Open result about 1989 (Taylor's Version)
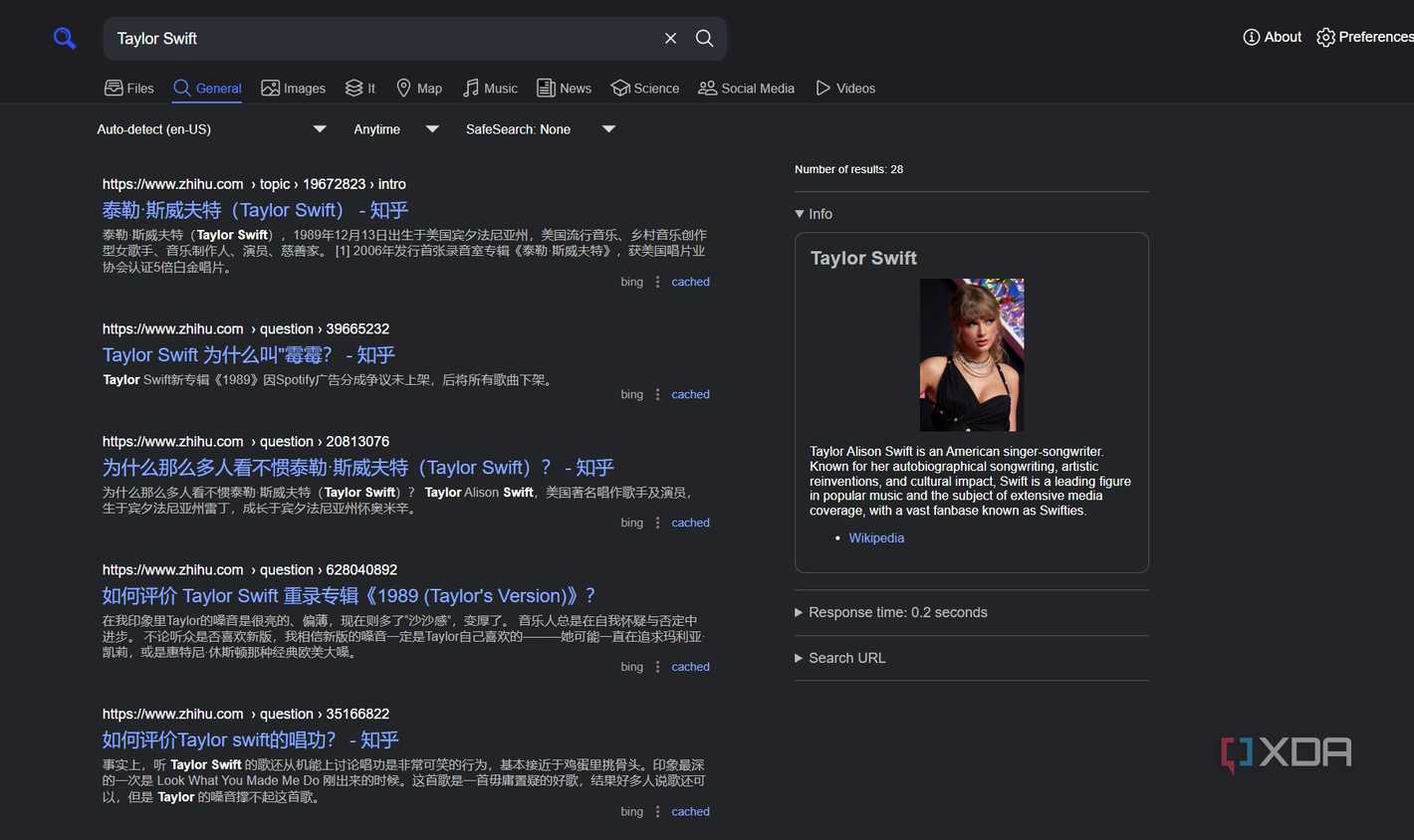The image size is (1414, 840). 349,595
